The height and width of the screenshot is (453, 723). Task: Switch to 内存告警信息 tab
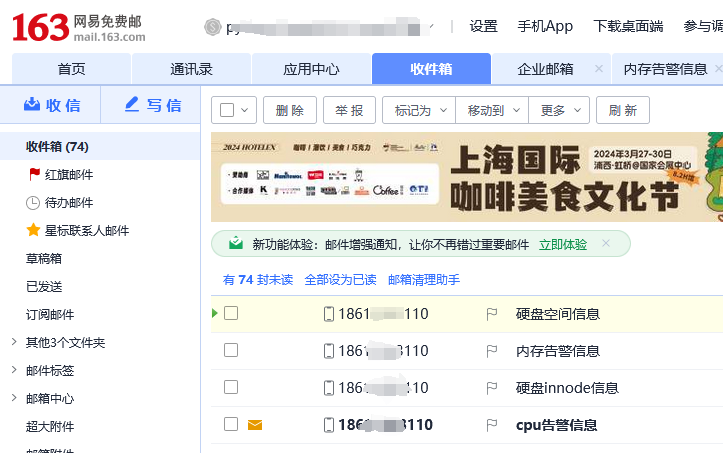pyautogui.click(x=665, y=69)
